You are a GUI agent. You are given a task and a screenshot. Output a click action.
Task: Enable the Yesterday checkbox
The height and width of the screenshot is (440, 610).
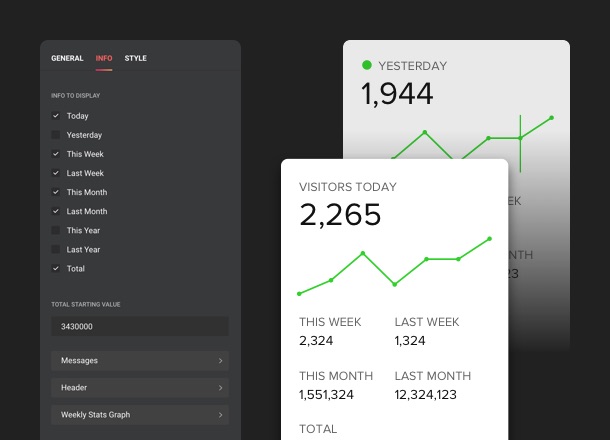point(56,135)
